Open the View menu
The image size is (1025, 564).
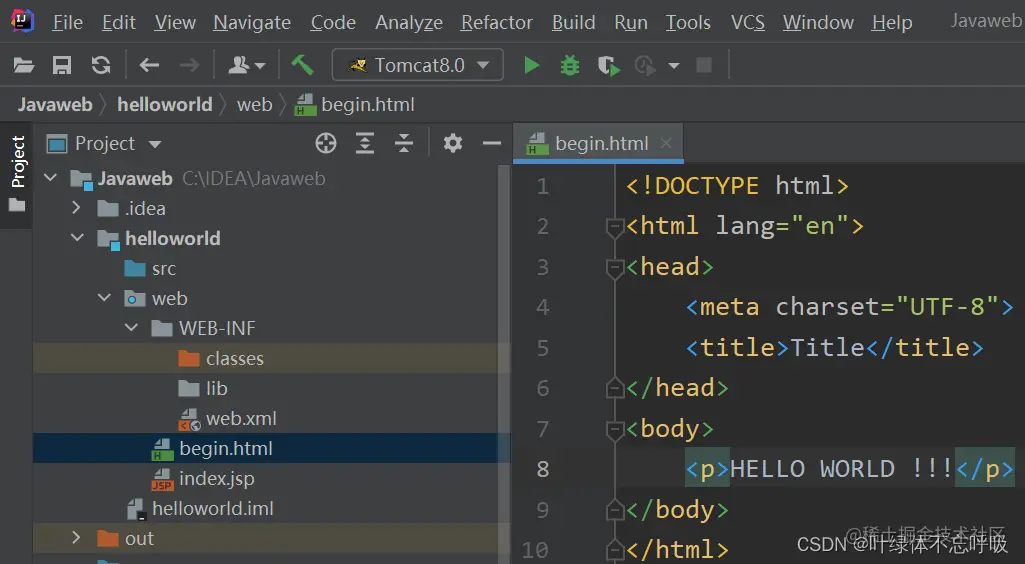pyautogui.click(x=175, y=22)
